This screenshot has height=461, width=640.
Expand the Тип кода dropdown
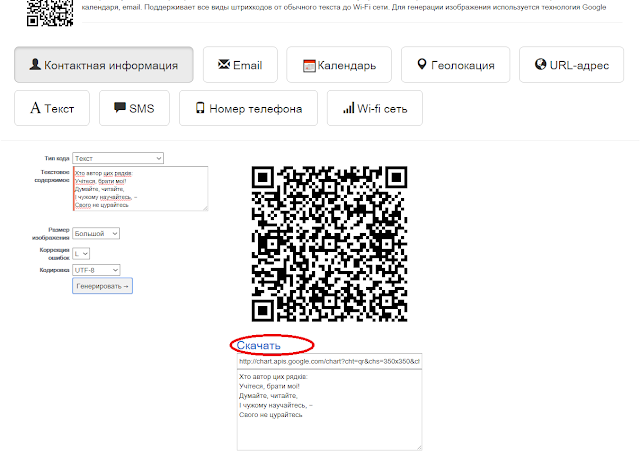(x=118, y=158)
